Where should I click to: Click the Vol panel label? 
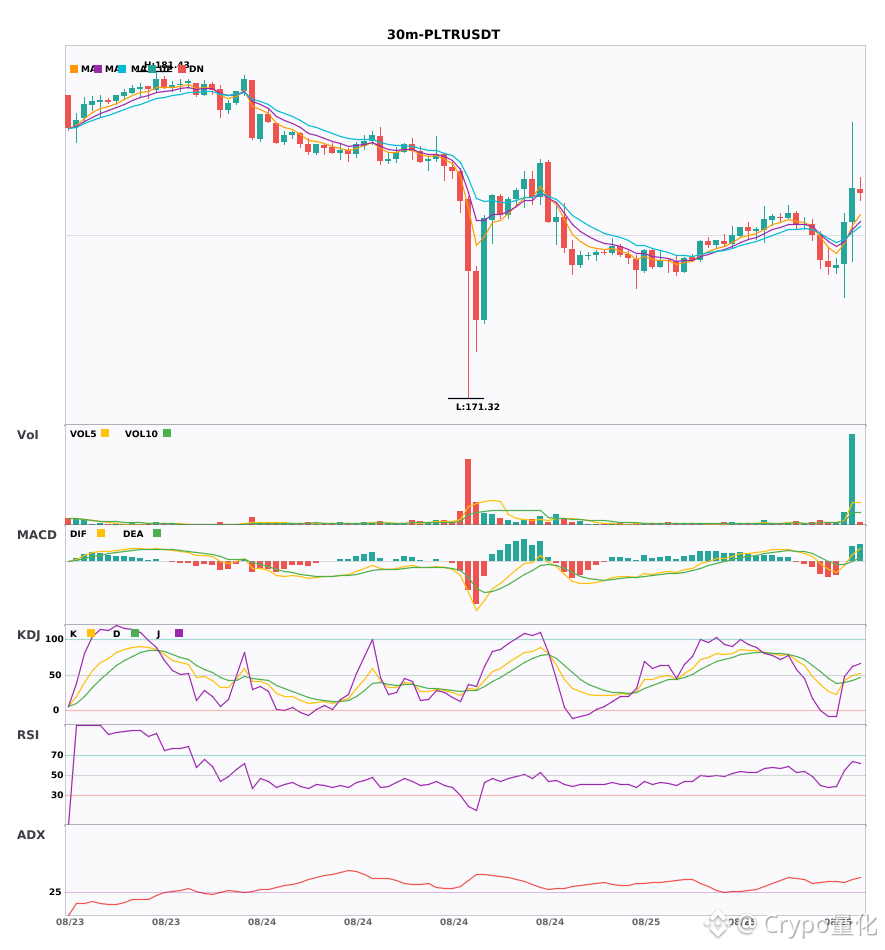(27, 435)
